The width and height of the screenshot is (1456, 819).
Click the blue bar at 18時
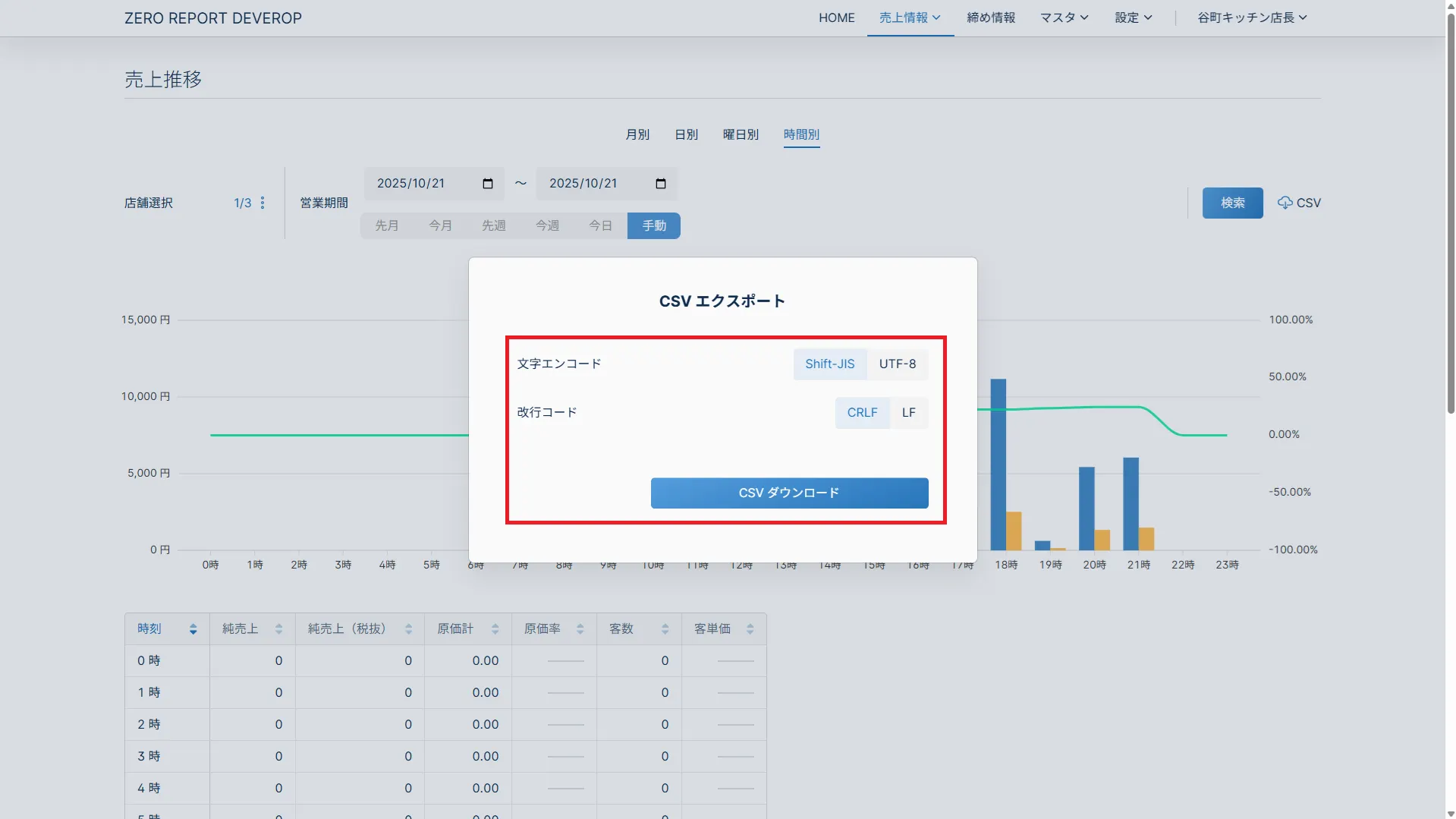click(998, 463)
